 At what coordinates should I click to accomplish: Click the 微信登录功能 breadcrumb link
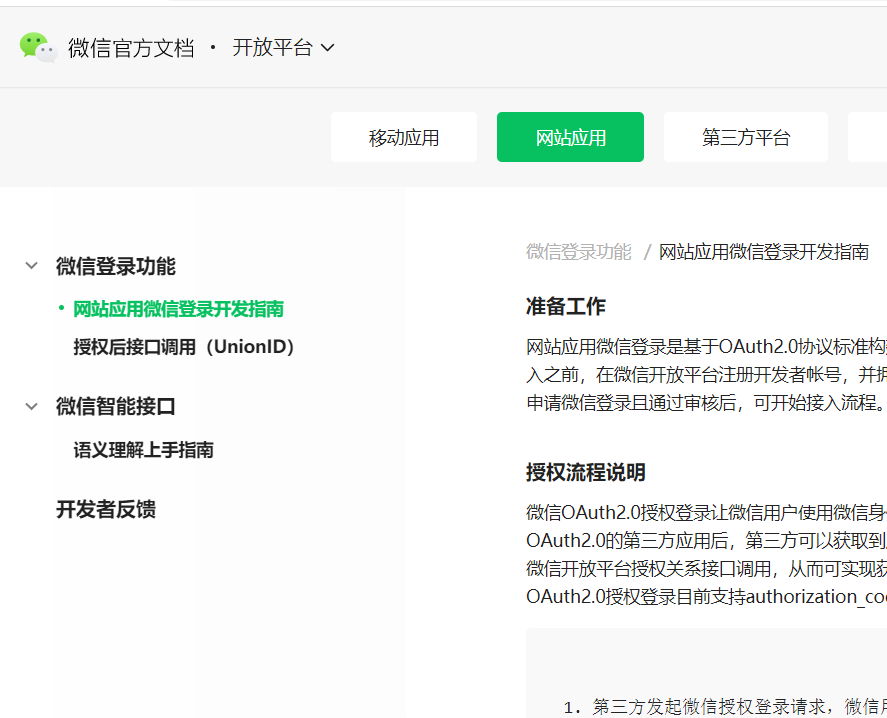click(578, 251)
